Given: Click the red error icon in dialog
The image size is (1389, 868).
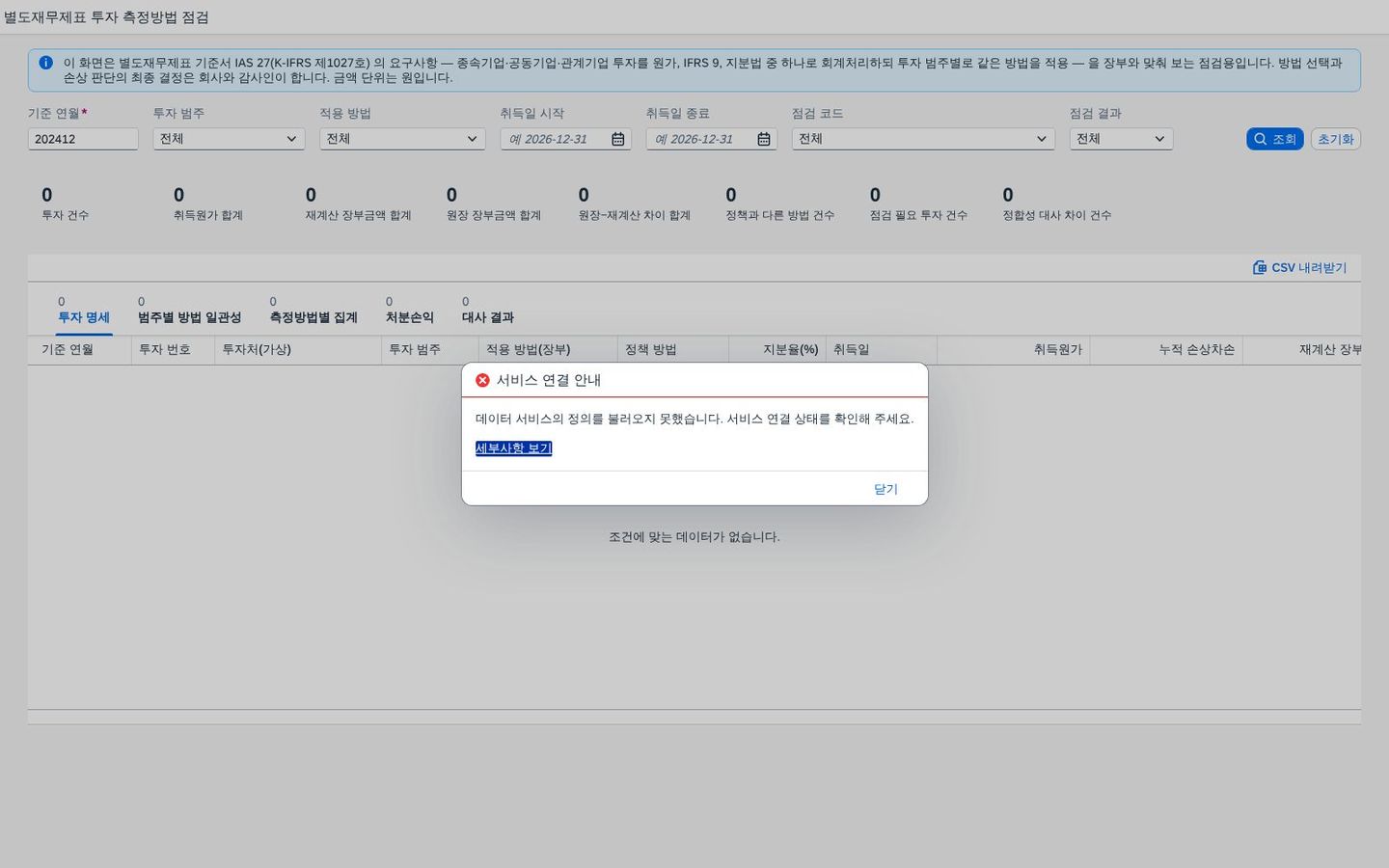Looking at the screenshot, I should (x=482, y=380).
